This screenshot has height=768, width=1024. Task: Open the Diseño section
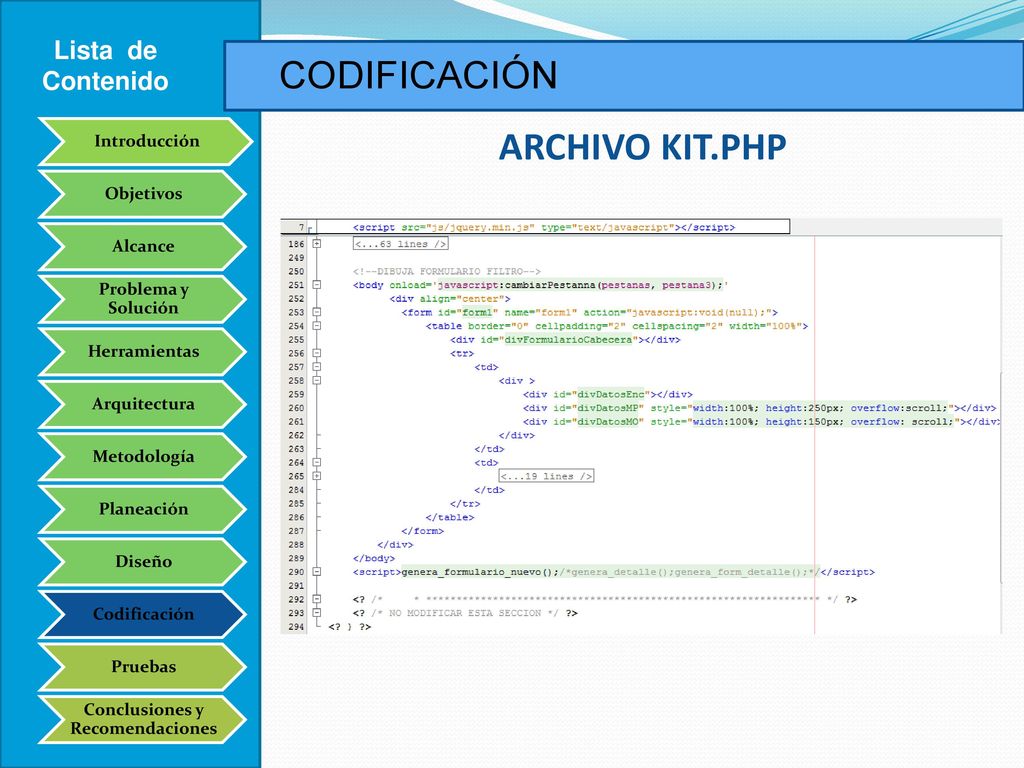click(142, 562)
